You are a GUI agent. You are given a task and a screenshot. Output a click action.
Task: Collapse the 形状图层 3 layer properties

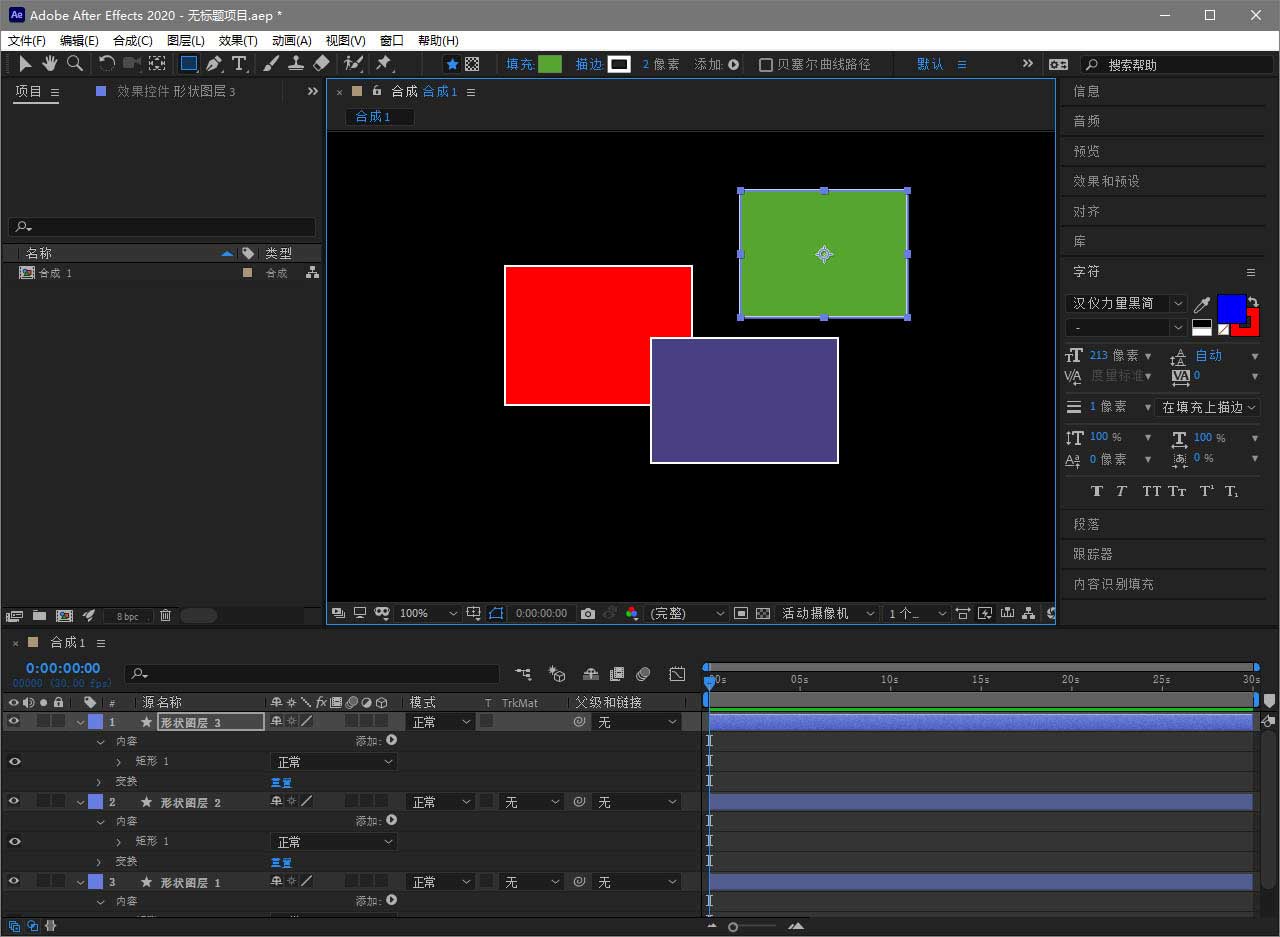click(80, 722)
